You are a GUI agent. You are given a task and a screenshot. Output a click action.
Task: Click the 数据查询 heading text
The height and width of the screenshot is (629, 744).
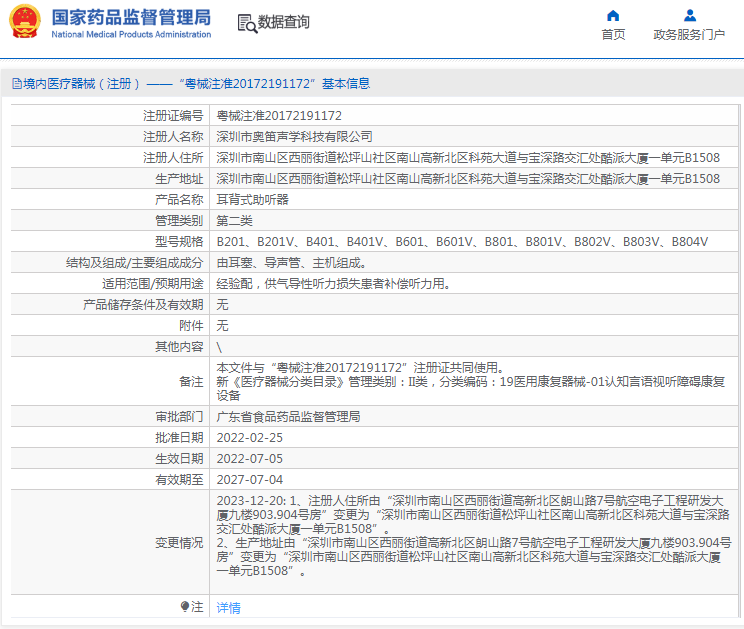(283, 22)
